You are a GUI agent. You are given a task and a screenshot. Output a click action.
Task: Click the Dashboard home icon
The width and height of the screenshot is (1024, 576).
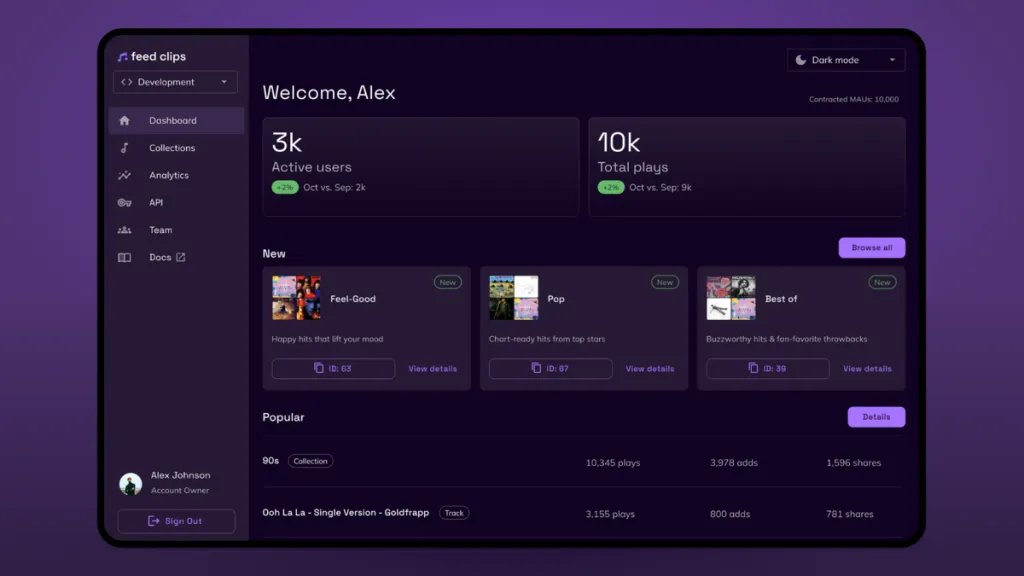(x=124, y=121)
